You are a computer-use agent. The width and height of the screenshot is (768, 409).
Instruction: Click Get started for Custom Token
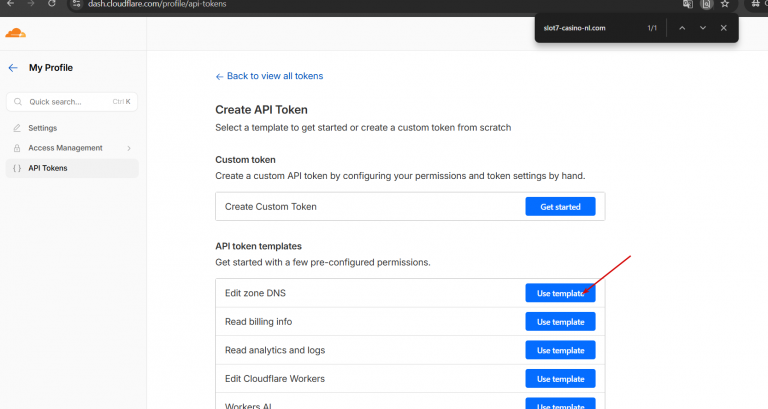(x=560, y=207)
